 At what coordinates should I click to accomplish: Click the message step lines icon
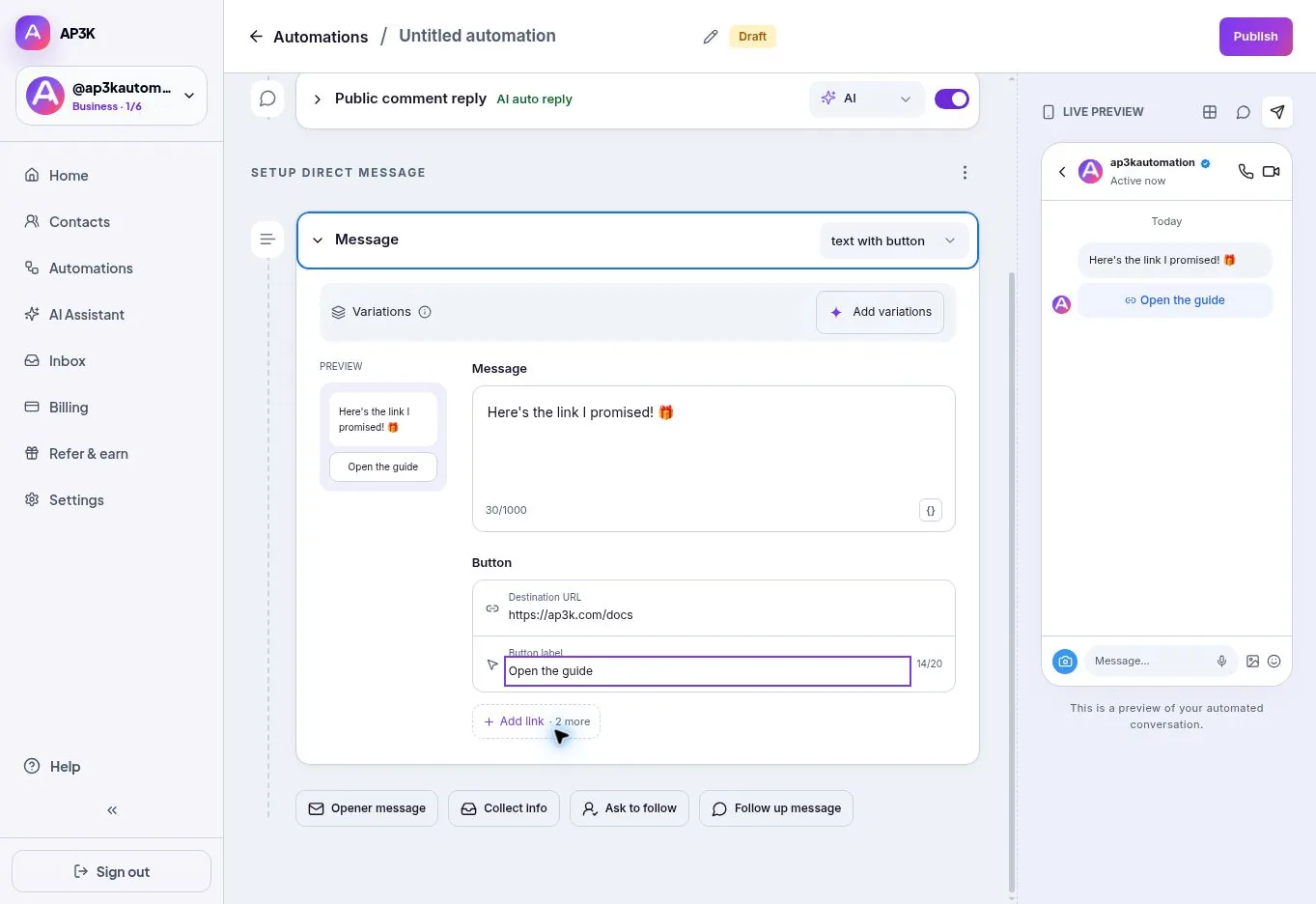[x=267, y=240]
